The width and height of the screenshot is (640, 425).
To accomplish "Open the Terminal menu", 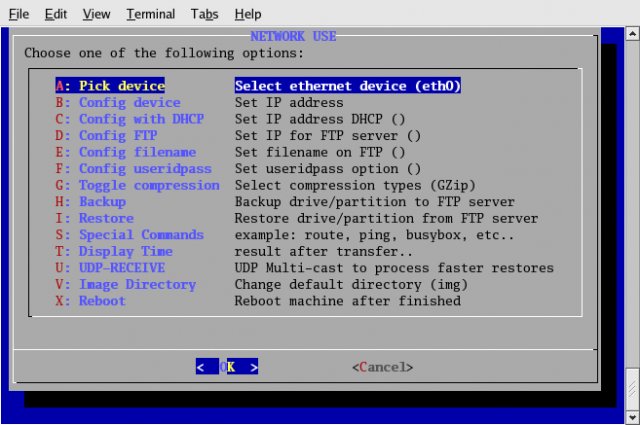I will (x=152, y=14).
